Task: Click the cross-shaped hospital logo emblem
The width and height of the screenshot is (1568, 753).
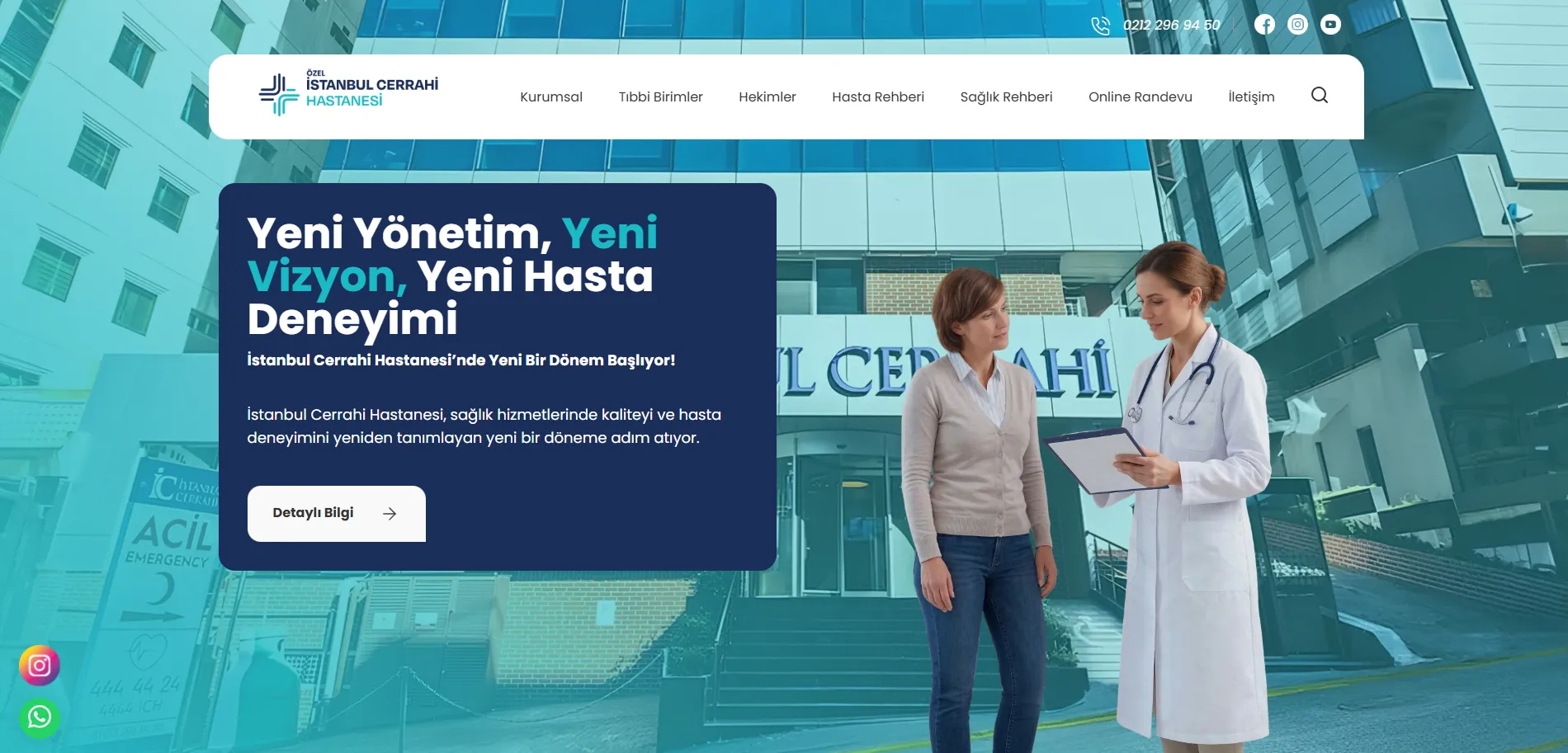Action: [278, 95]
